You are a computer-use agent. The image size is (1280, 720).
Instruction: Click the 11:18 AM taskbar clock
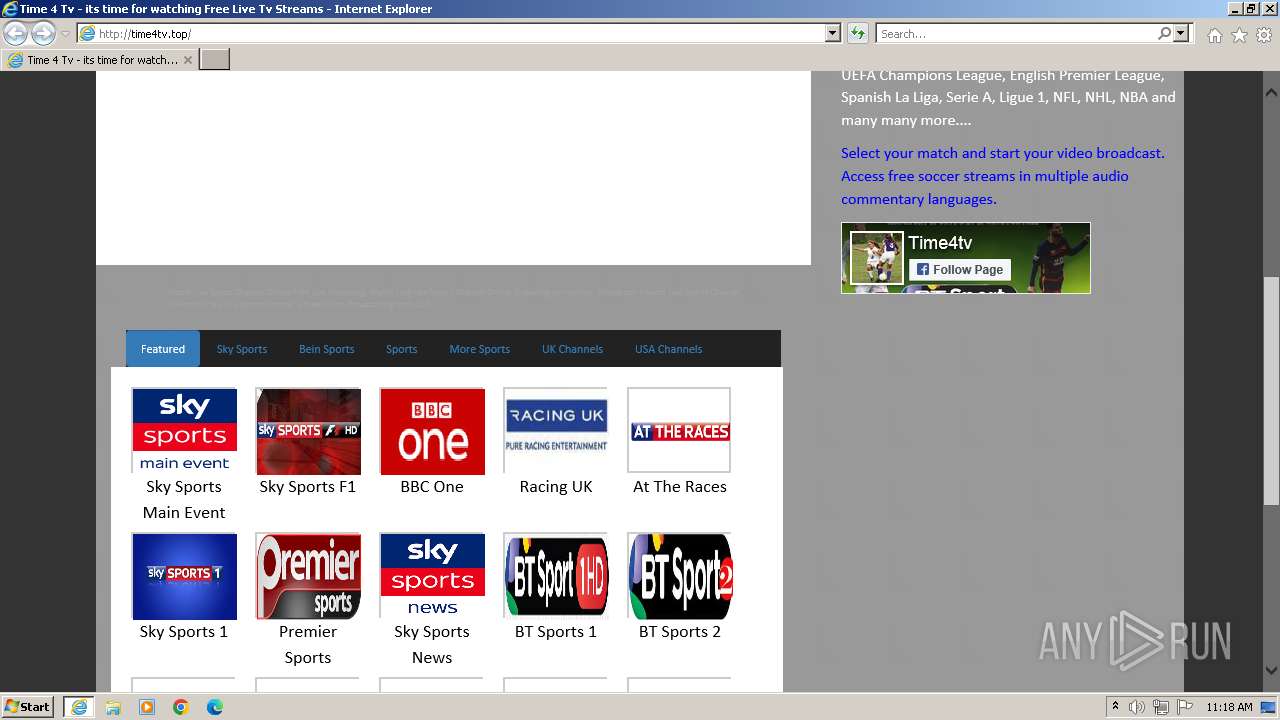click(1229, 707)
